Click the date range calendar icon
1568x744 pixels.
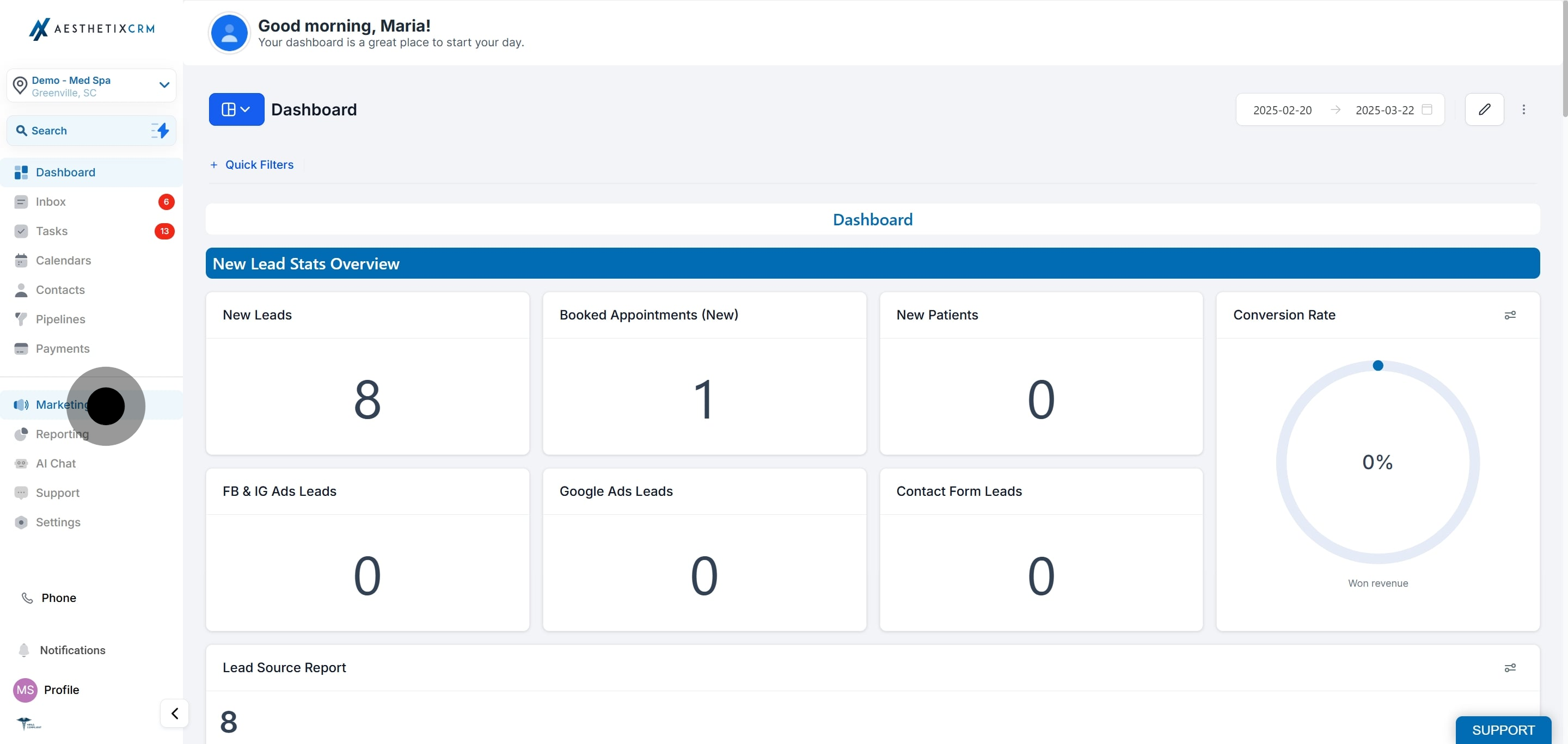1427,109
